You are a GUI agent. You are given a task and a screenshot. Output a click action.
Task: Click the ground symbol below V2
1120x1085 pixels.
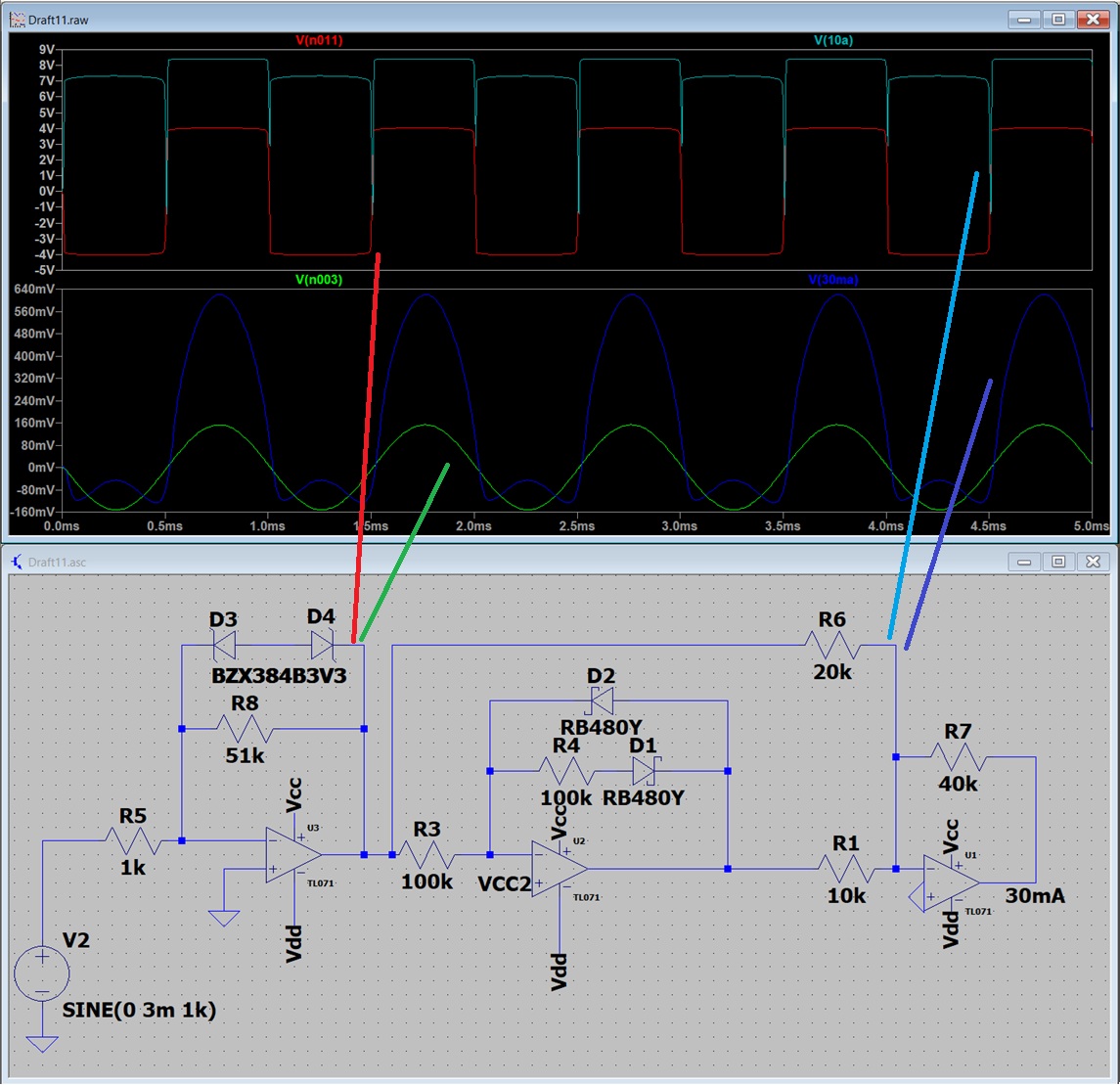point(42,1043)
